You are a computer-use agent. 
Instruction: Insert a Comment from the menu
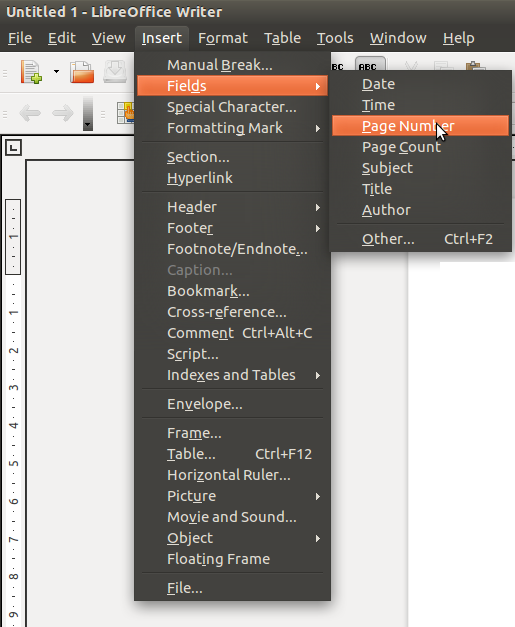point(232,333)
